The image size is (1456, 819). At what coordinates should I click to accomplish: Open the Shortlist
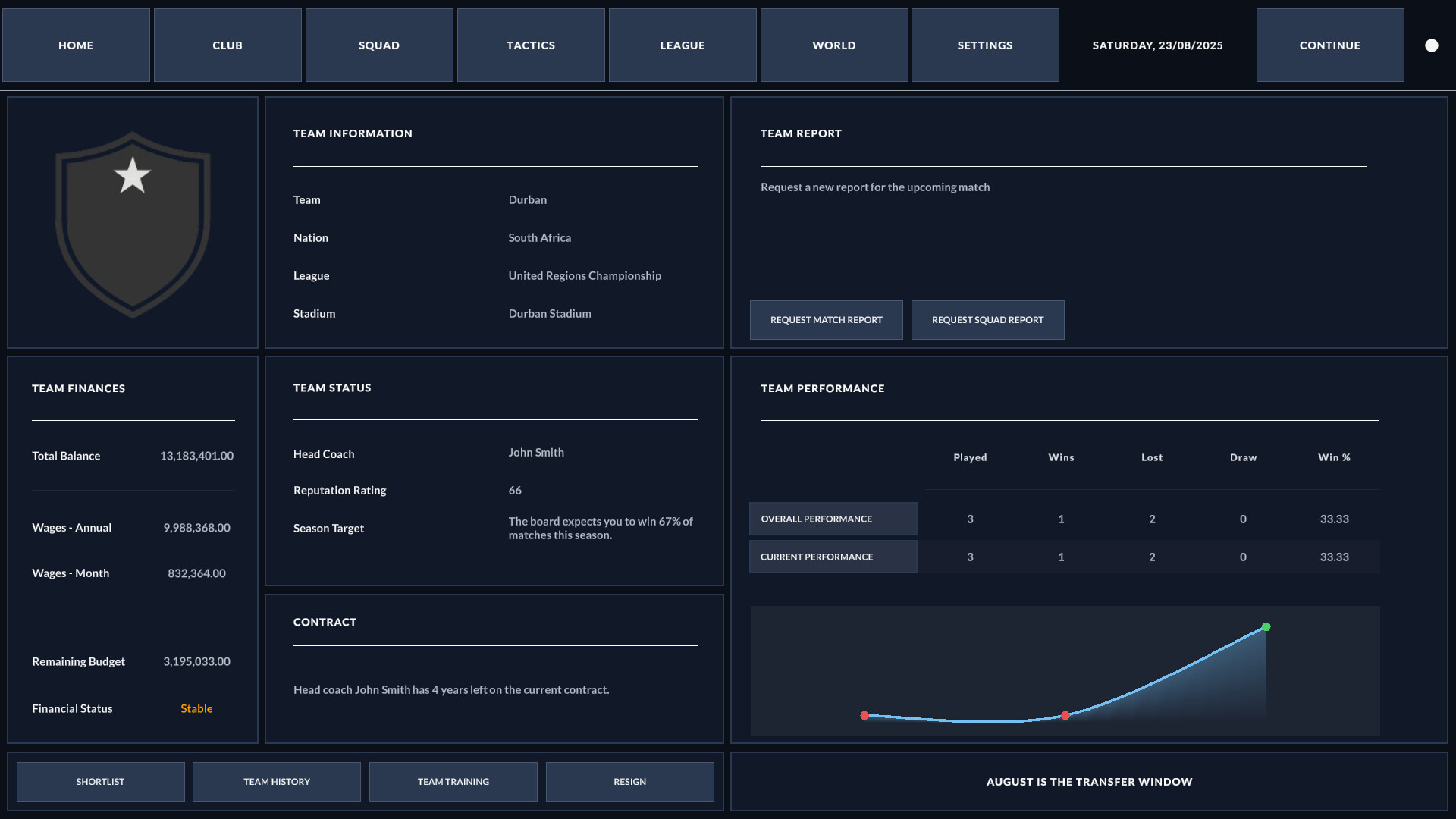[x=101, y=782]
